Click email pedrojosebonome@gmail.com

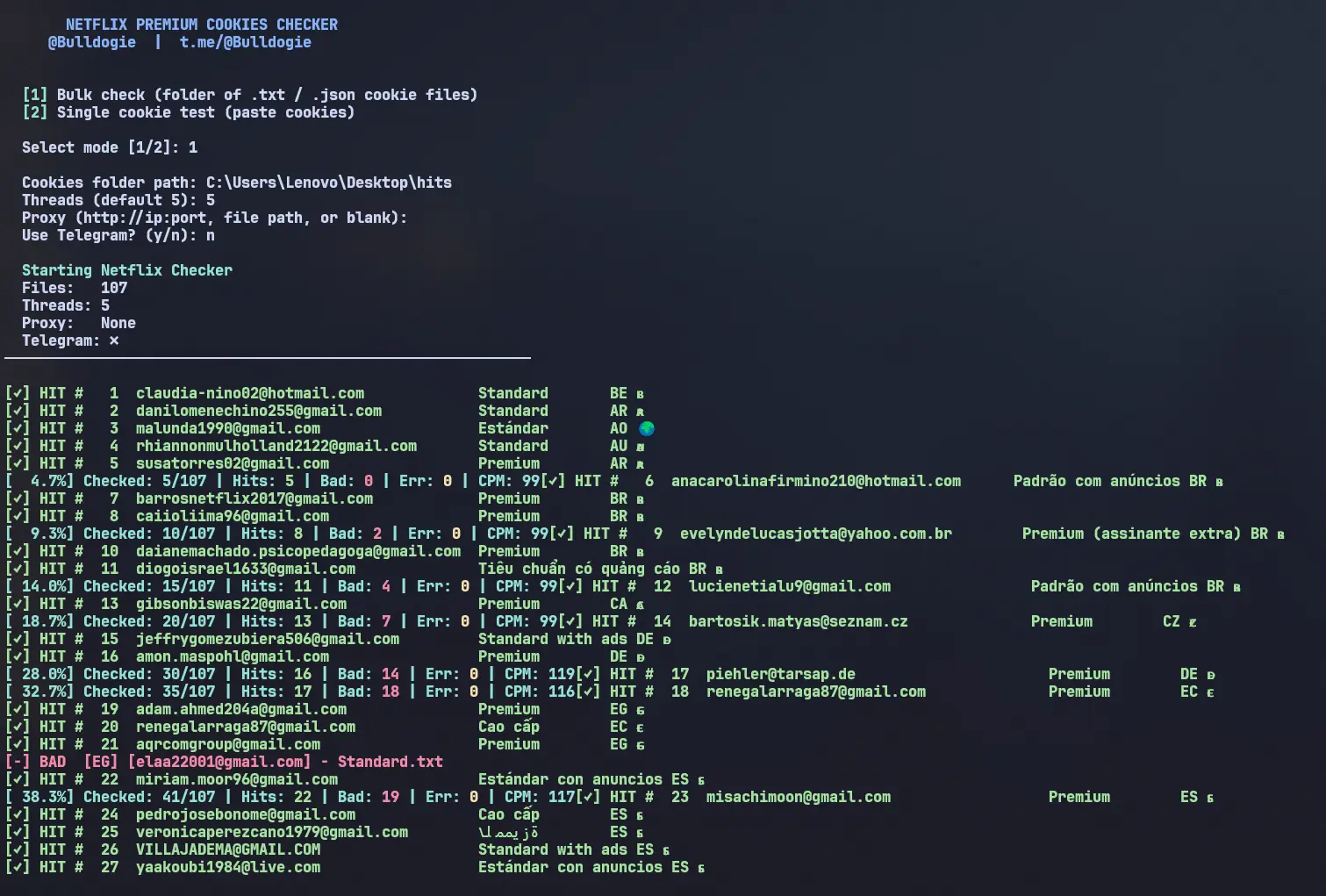pos(246,814)
